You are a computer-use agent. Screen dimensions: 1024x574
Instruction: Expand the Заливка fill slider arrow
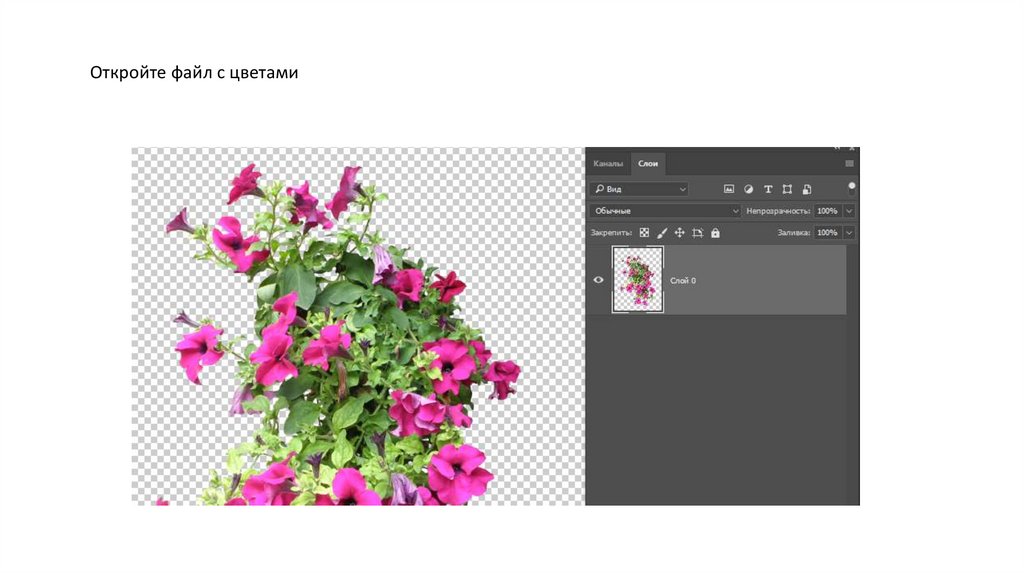pyautogui.click(x=850, y=233)
